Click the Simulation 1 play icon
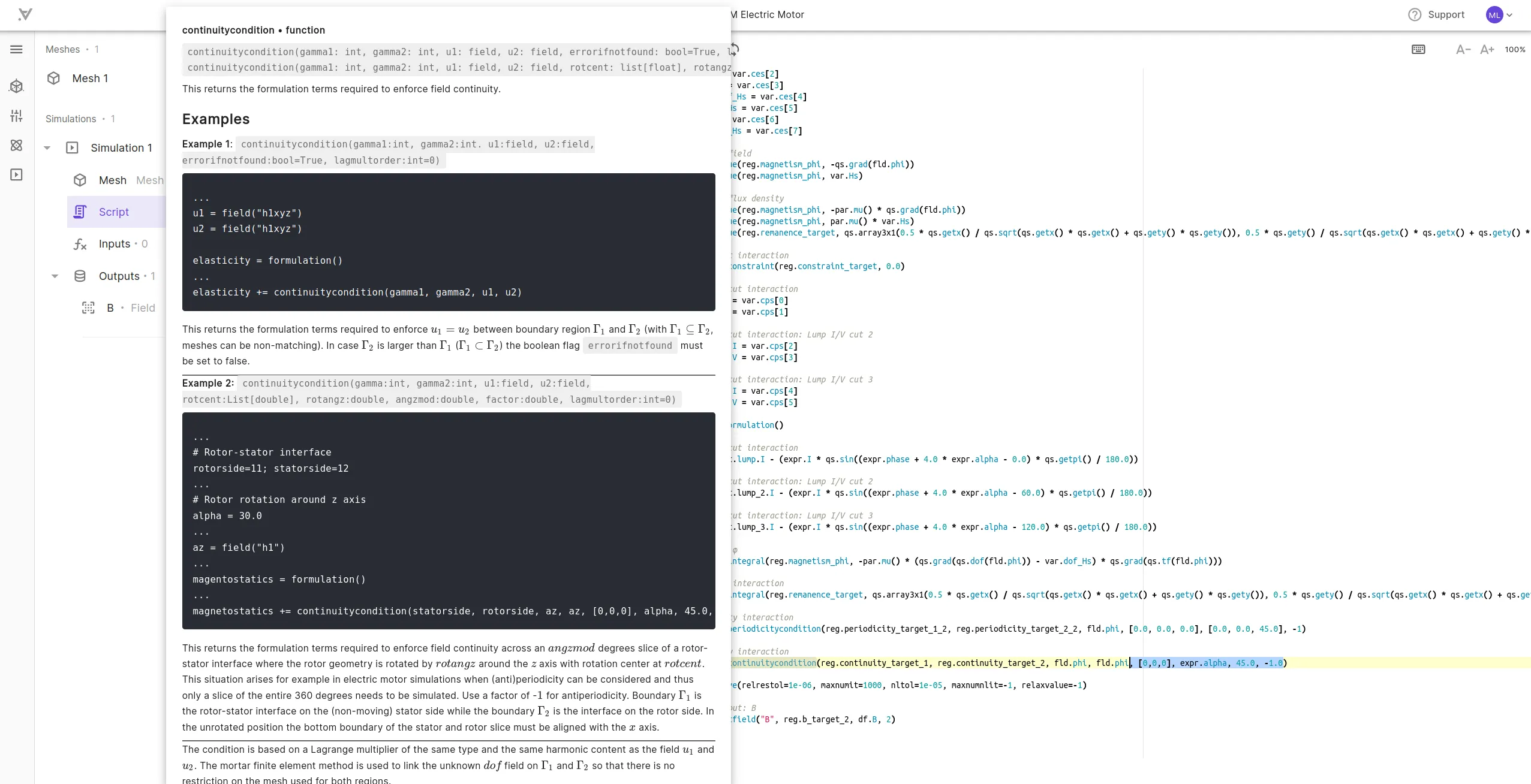 coord(72,147)
